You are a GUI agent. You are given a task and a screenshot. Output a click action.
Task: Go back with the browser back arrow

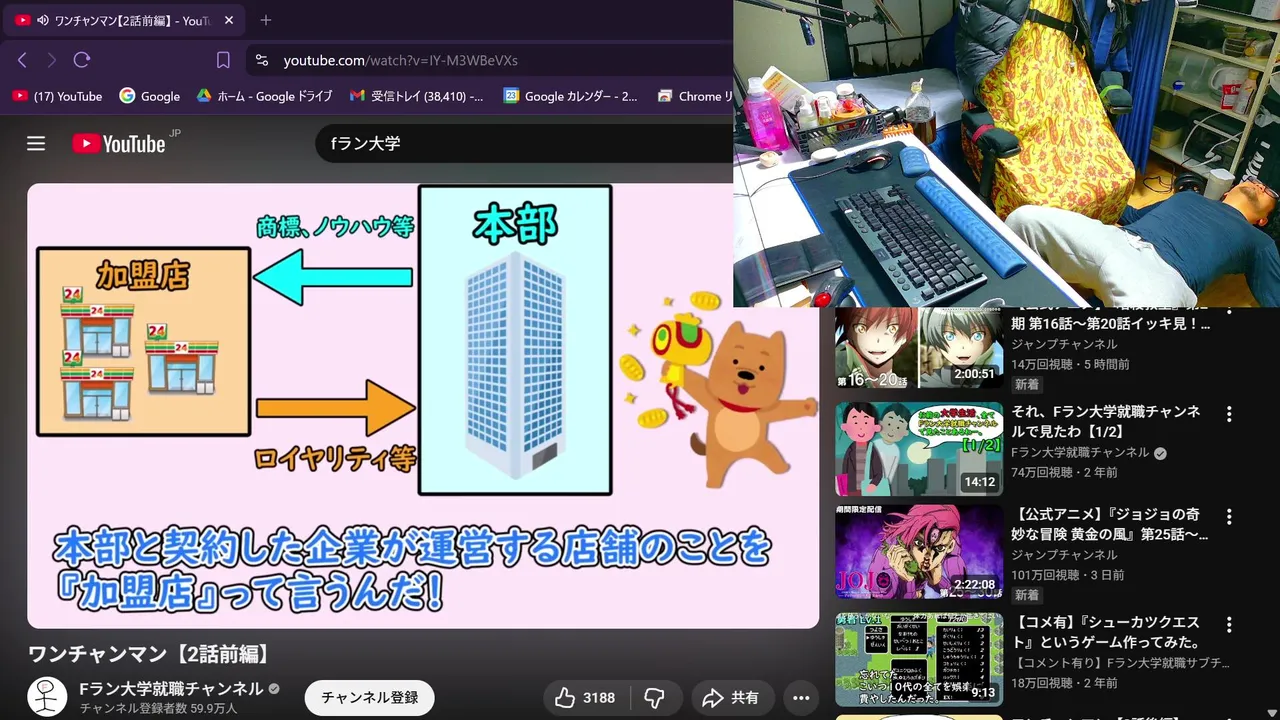click(22, 60)
